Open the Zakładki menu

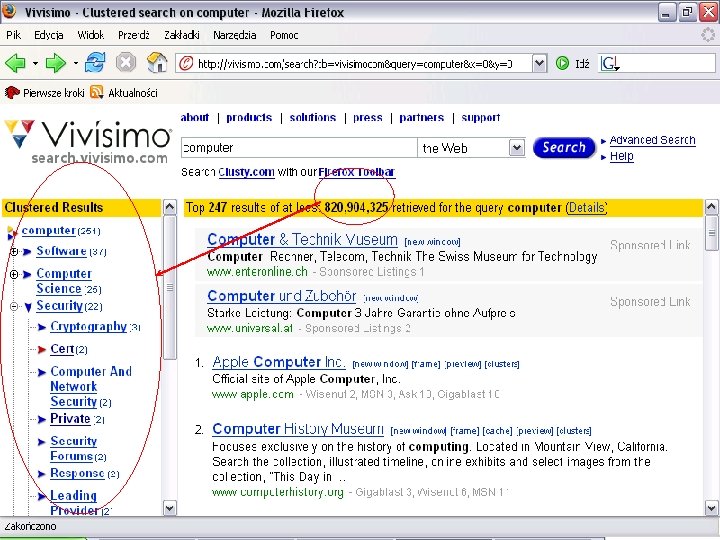[182, 35]
